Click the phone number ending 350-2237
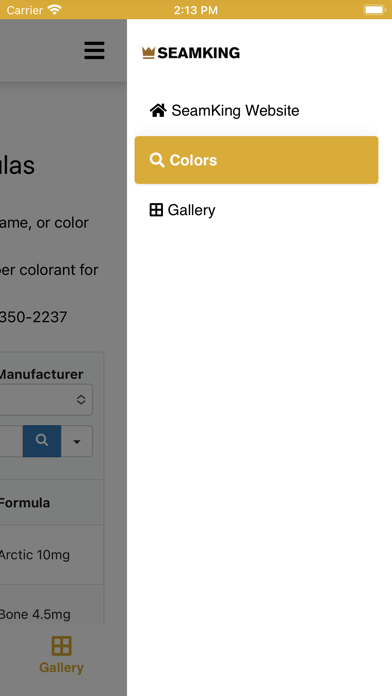This screenshot has height=696, width=392. [33, 317]
